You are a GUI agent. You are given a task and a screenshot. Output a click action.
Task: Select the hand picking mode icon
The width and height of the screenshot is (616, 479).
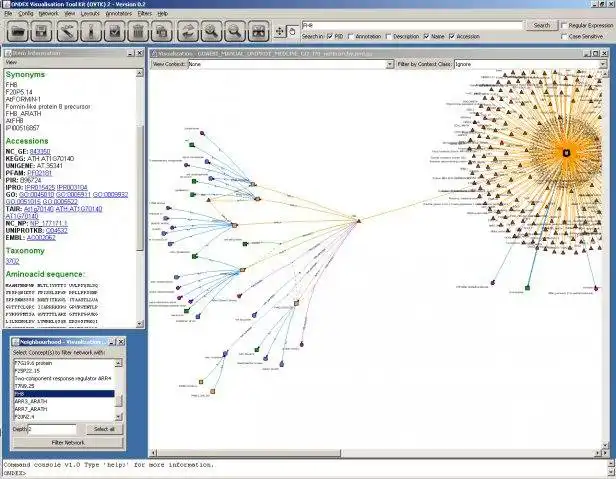pos(292,31)
